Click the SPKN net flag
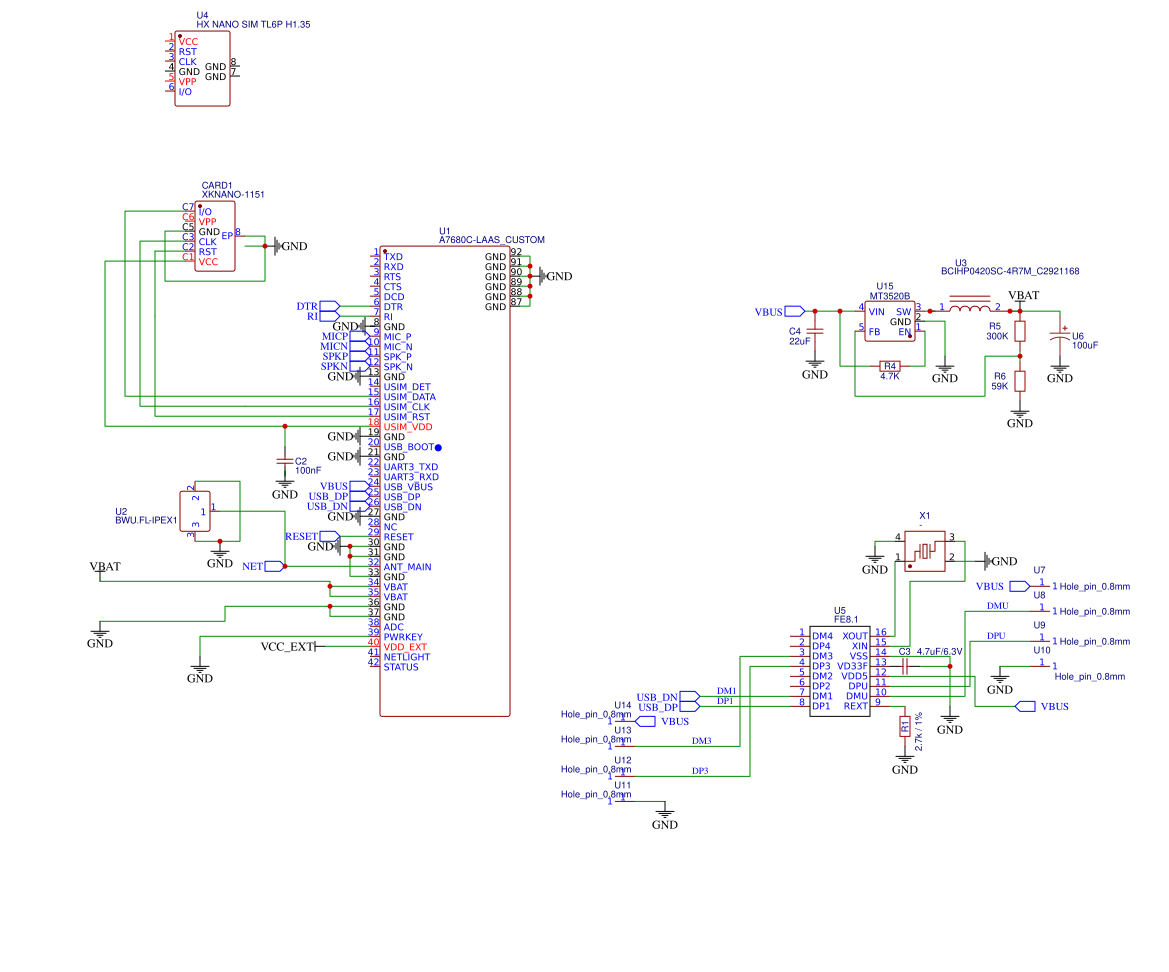This screenshot has height=972, width=1169. (x=359, y=367)
